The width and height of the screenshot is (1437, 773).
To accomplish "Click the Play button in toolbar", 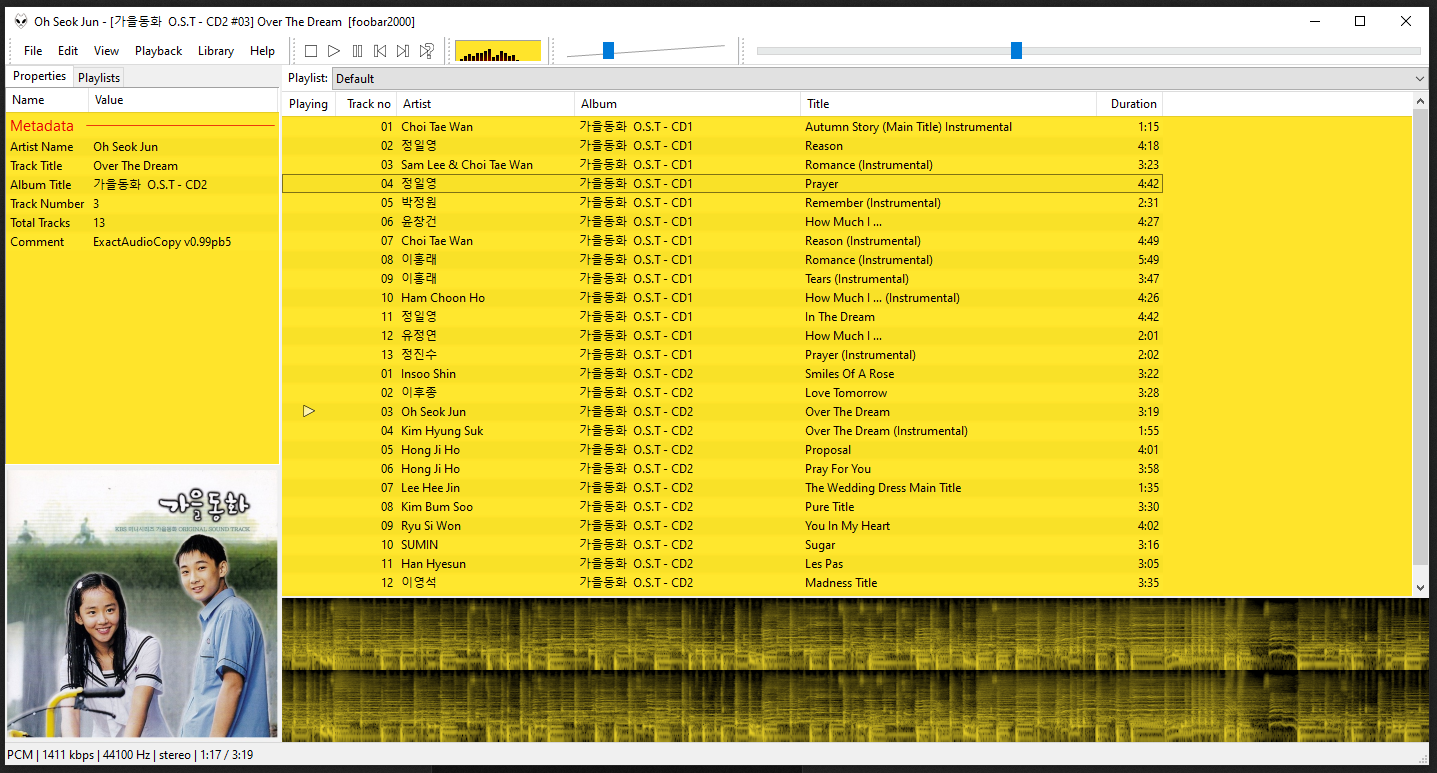I will pyautogui.click(x=334, y=51).
